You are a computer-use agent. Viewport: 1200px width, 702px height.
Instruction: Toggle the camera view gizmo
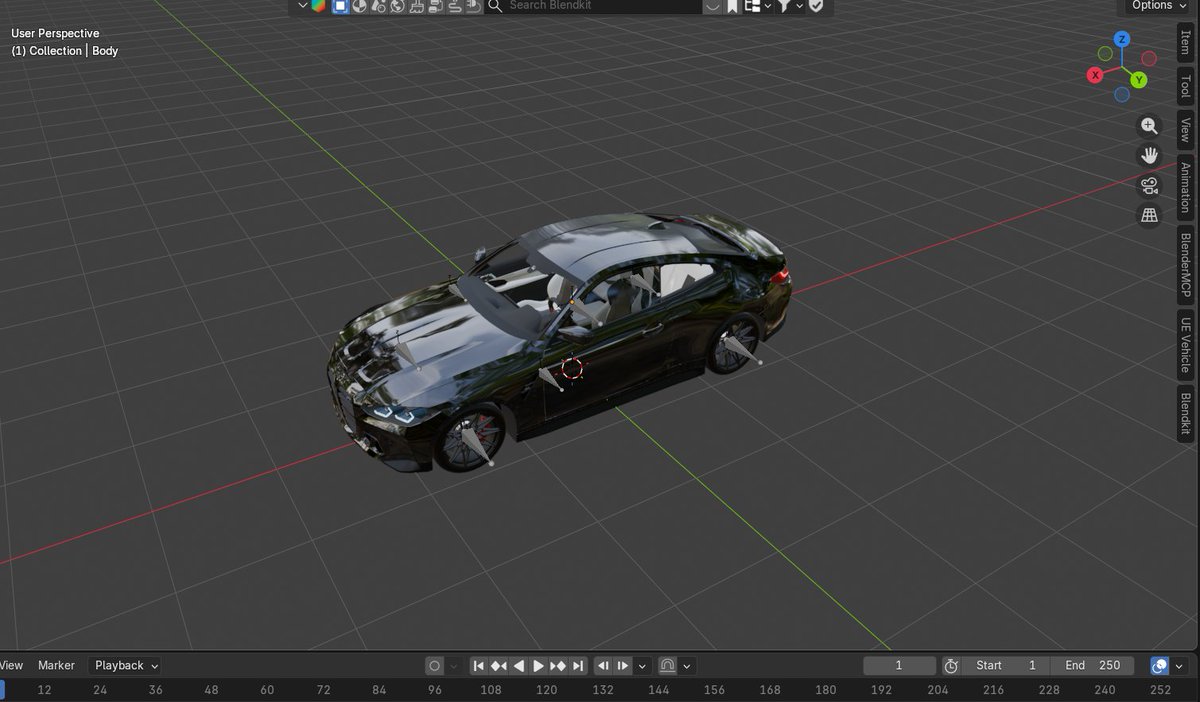click(x=1150, y=186)
